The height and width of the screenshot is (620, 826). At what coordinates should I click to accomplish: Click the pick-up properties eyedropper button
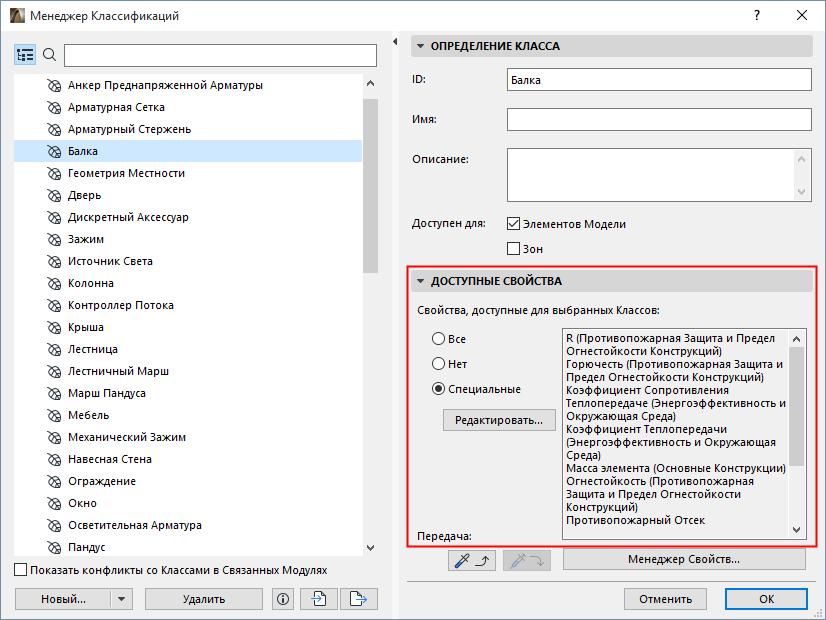coord(471,560)
